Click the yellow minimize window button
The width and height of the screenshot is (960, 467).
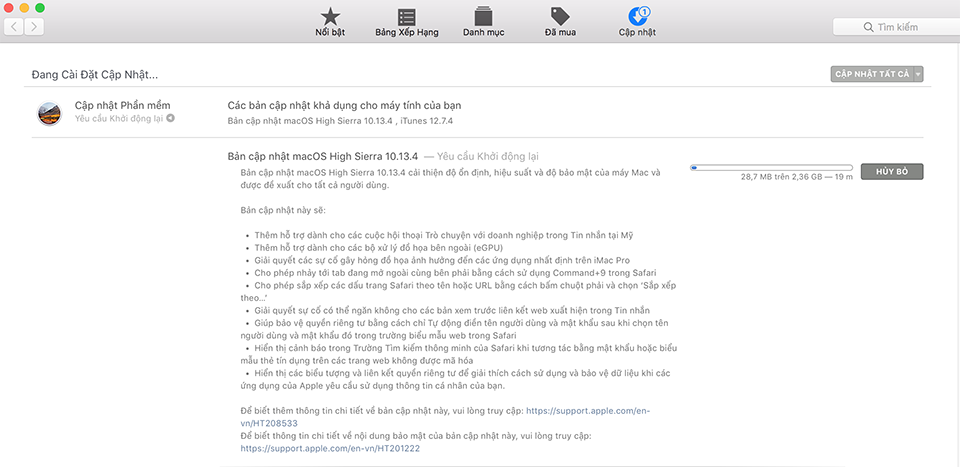tap(24, 7)
